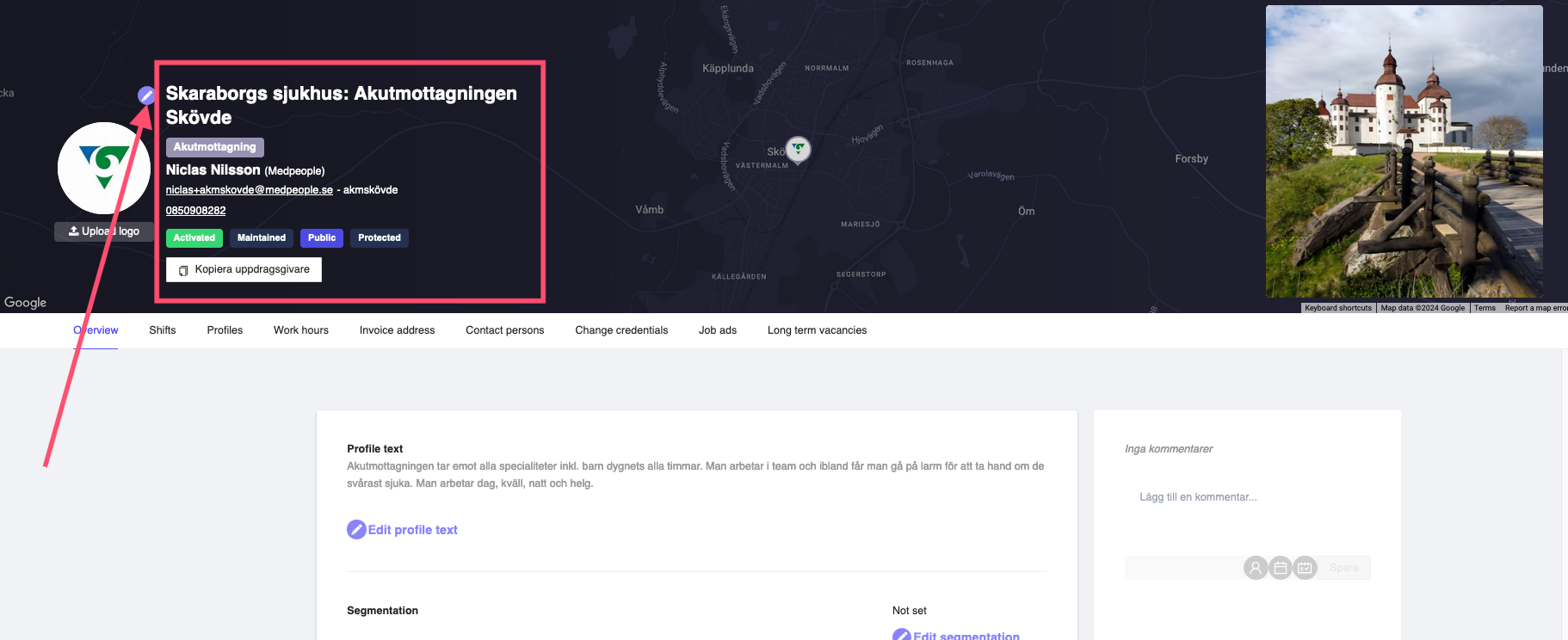Toggle the Activated status badge
Image resolution: width=1568 pixels, height=640 pixels.
[194, 238]
